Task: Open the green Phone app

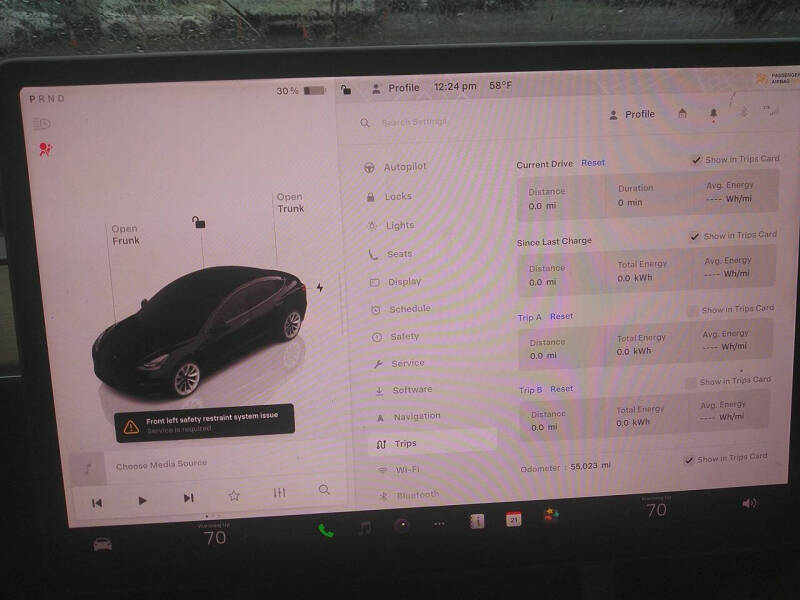Action: [326, 531]
